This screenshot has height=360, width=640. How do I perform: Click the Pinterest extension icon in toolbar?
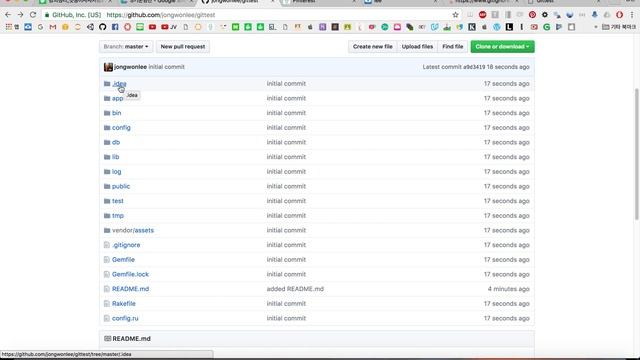pyautogui.click(x=532, y=15)
